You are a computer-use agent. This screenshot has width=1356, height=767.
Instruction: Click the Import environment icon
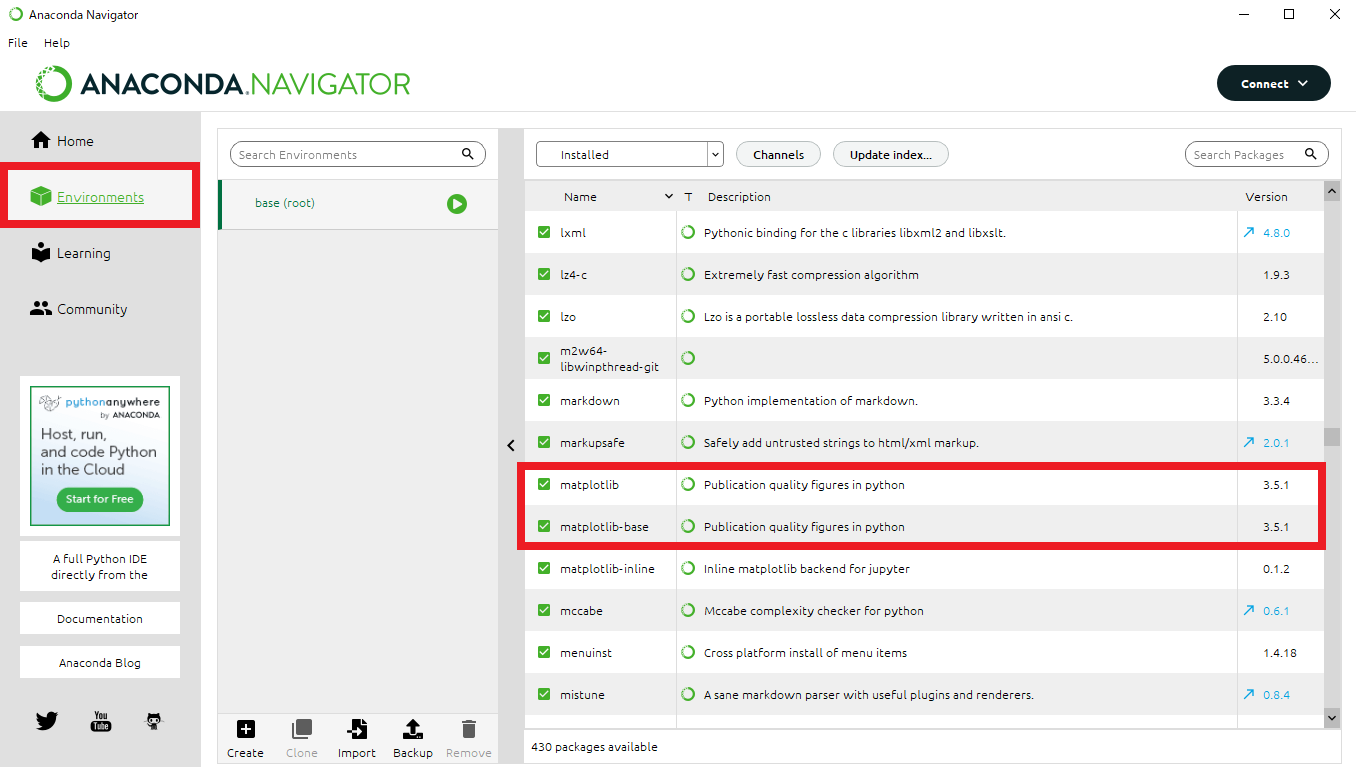click(357, 729)
